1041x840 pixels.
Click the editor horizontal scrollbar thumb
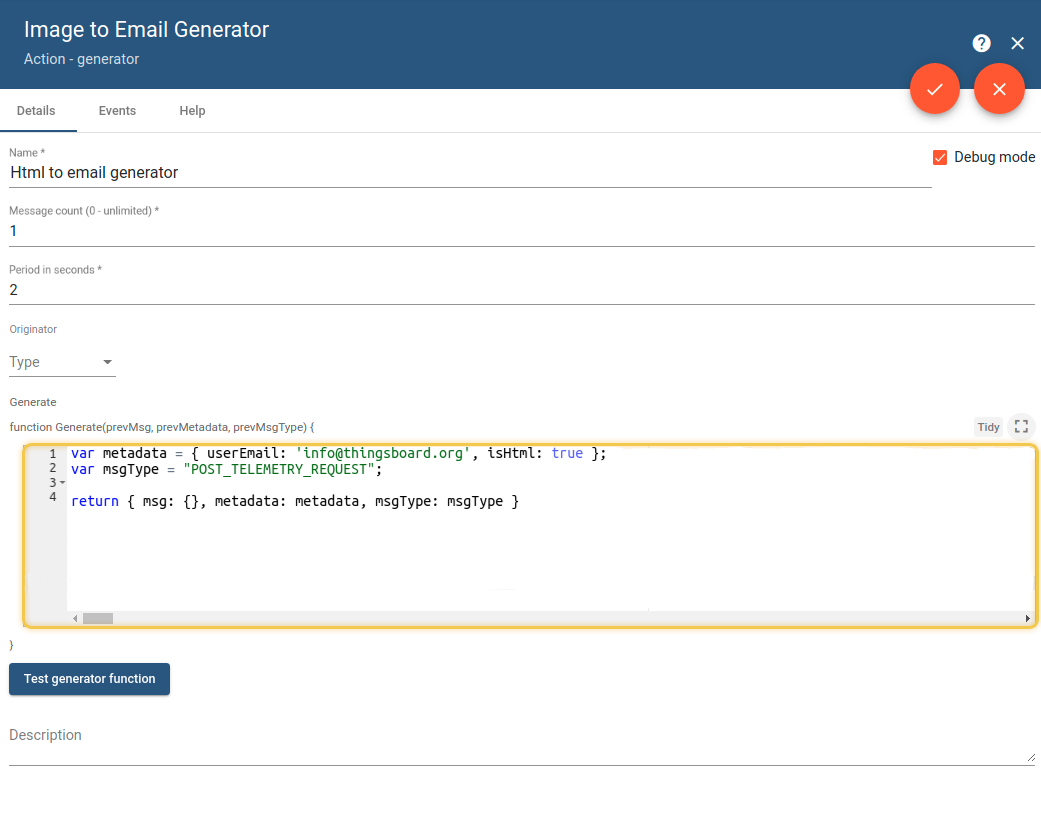pyautogui.click(x=98, y=619)
